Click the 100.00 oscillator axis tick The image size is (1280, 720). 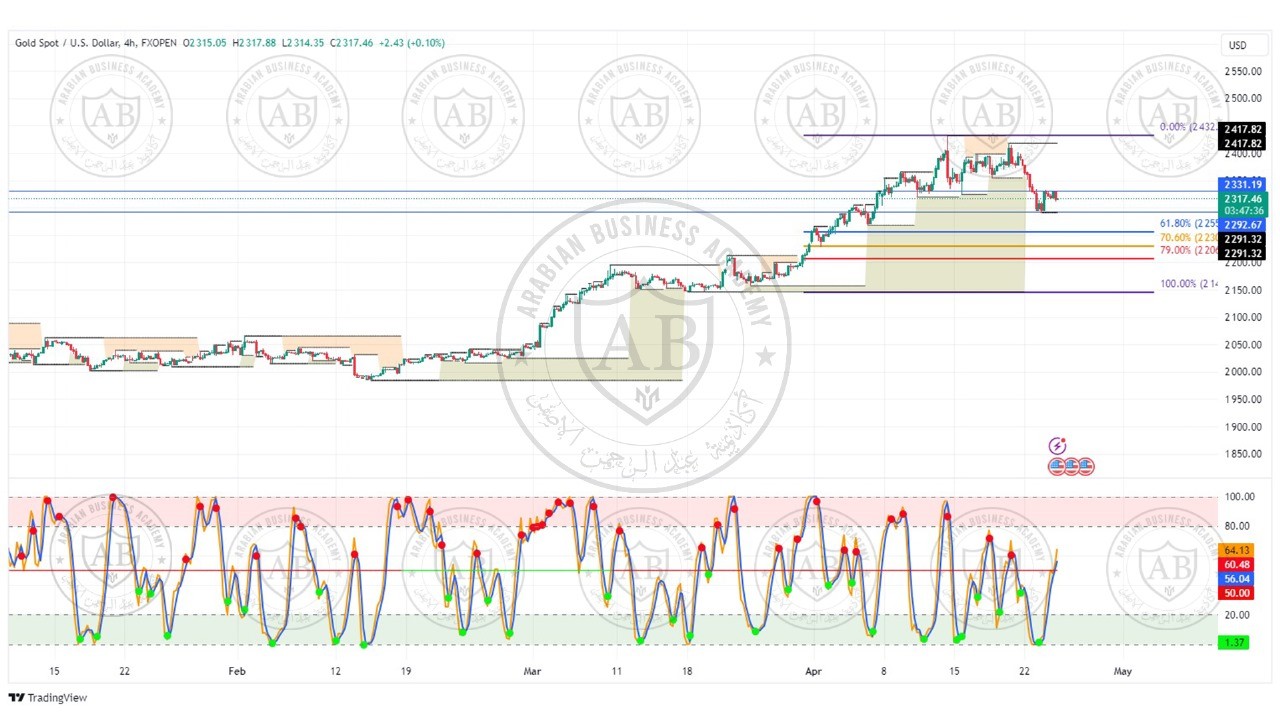1239,497
